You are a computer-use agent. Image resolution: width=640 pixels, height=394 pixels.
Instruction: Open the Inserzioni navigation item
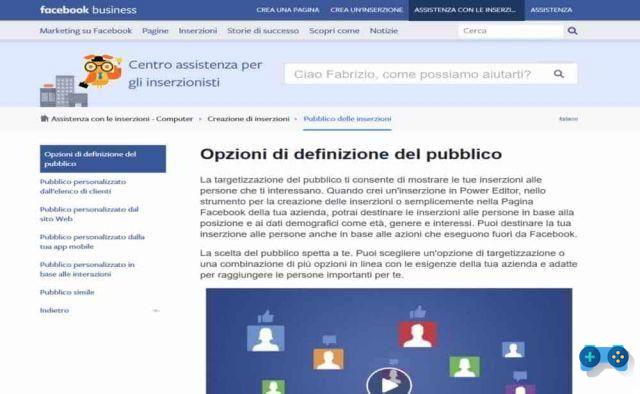tap(198, 31)
